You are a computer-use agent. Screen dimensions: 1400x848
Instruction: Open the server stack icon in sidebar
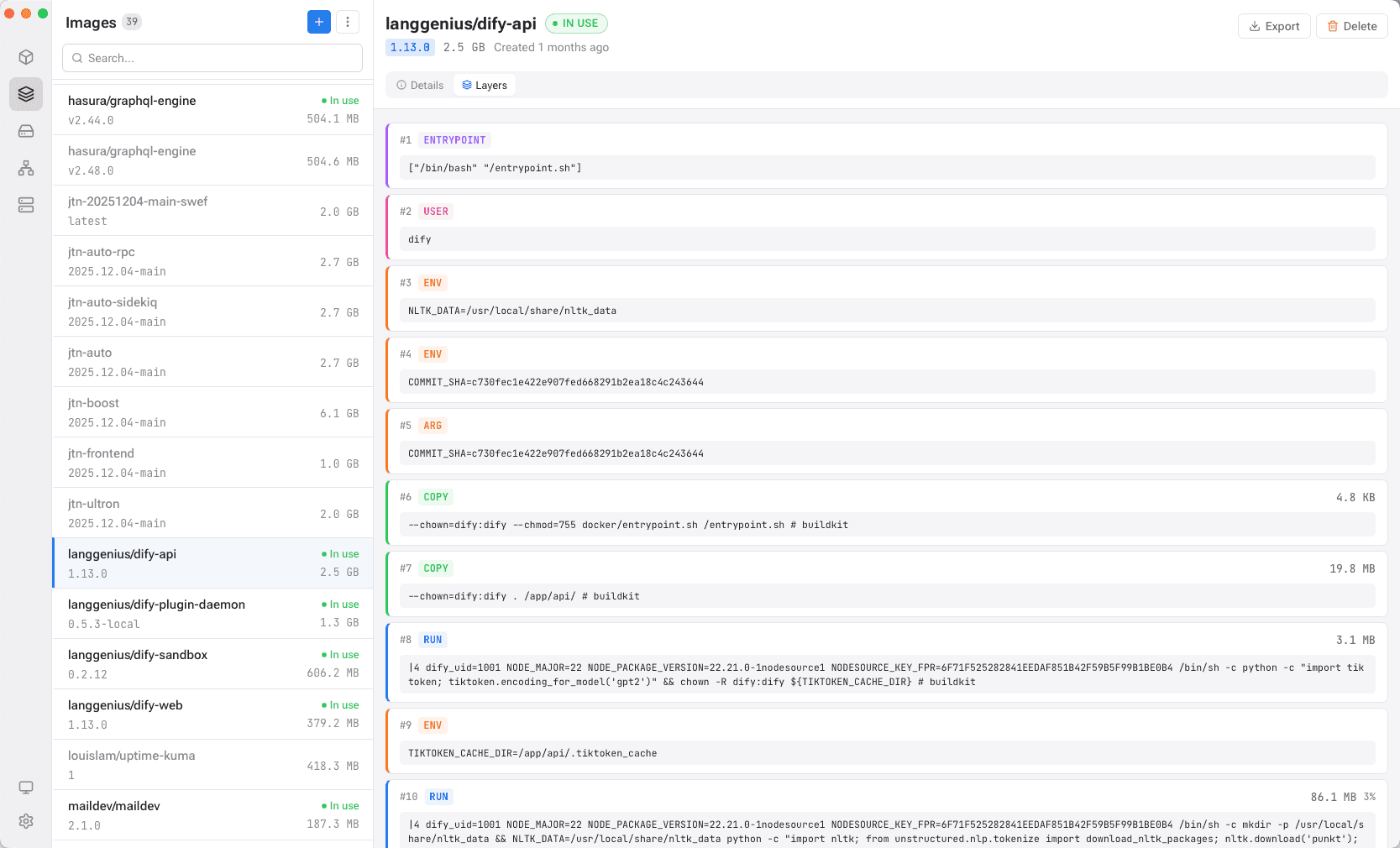point(26,205)
